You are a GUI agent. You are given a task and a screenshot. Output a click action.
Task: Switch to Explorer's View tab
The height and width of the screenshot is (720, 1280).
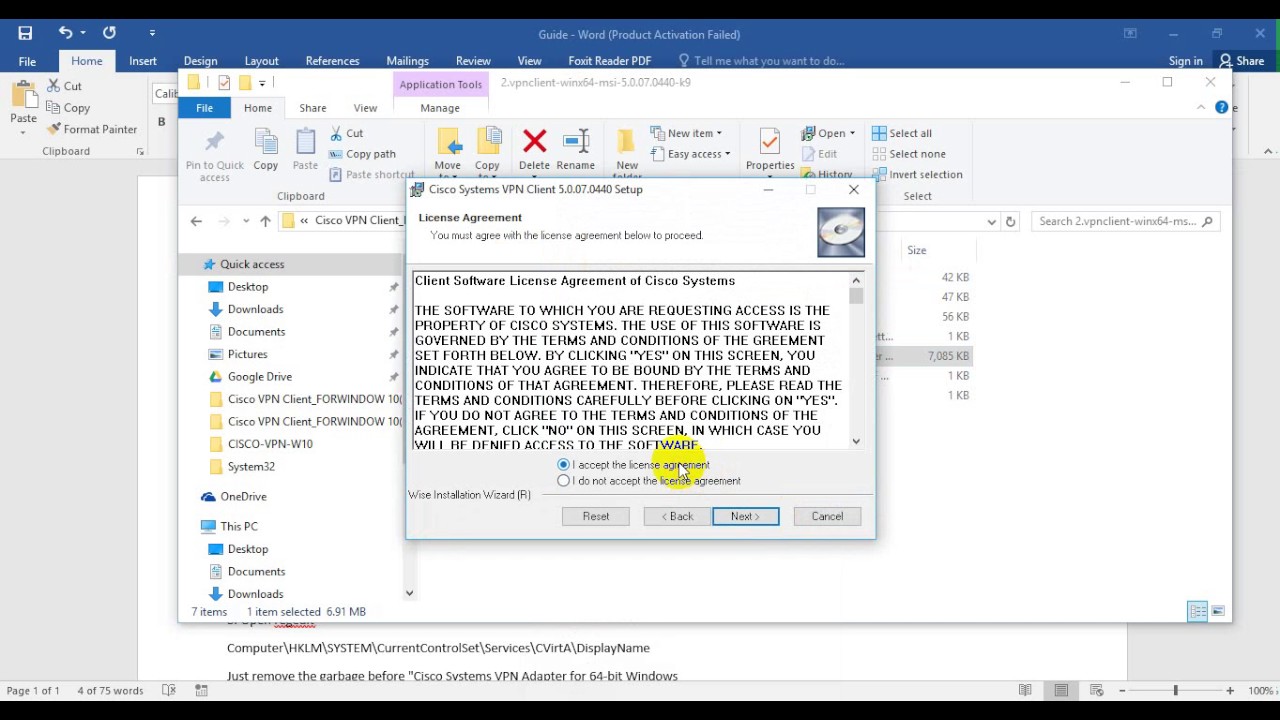coord(365,108)
